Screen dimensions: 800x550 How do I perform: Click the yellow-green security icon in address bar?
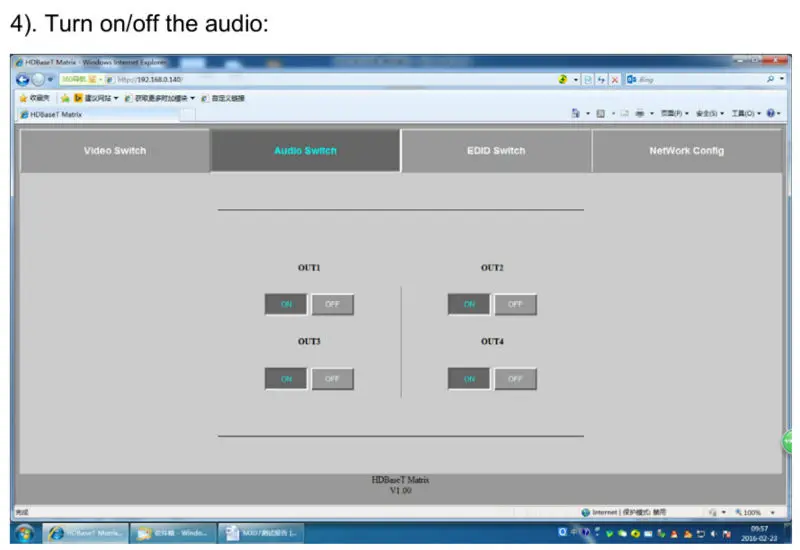click(563, 79)
